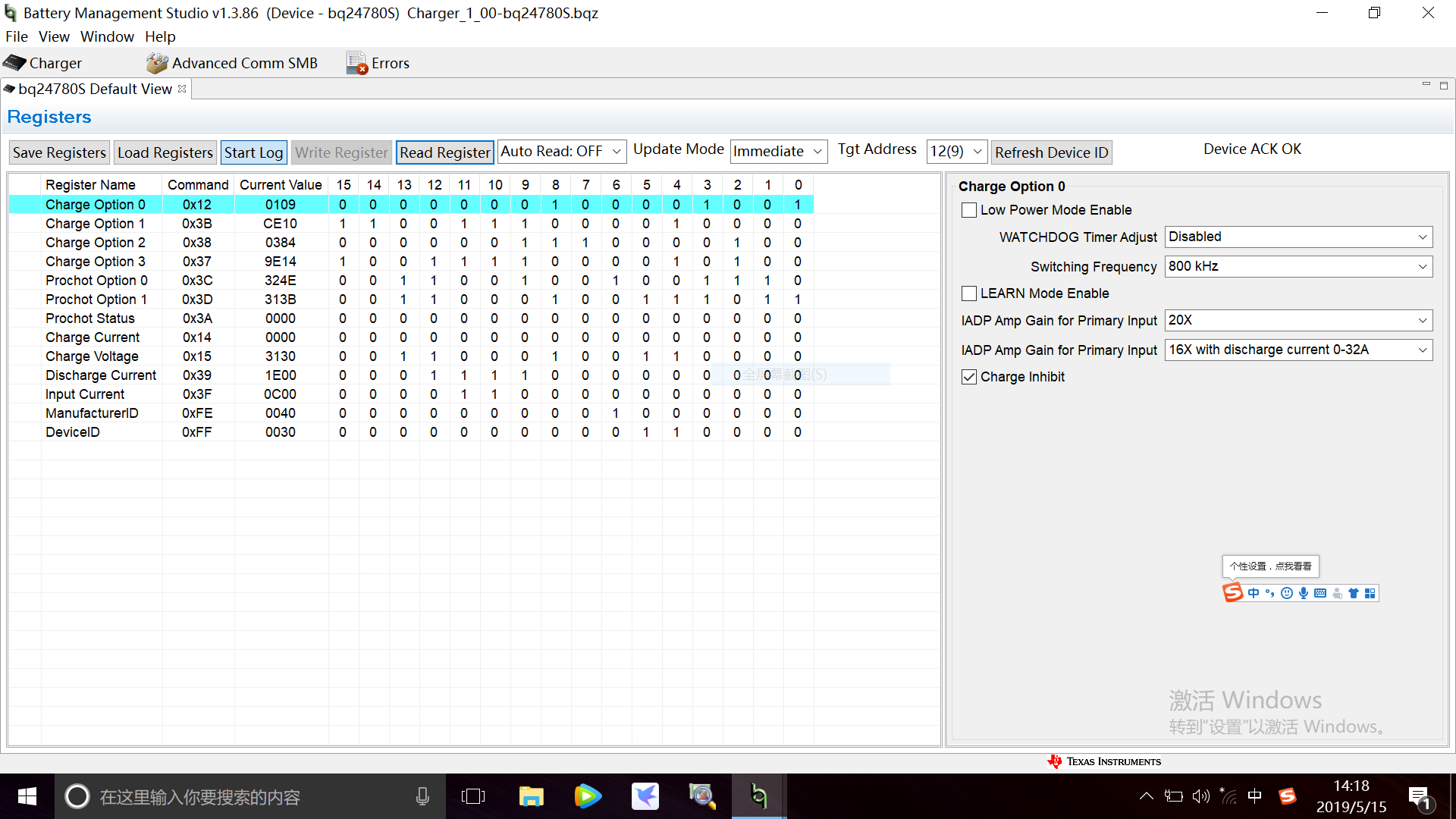Open the green play-arrow app on taskbar

point(588,796)
